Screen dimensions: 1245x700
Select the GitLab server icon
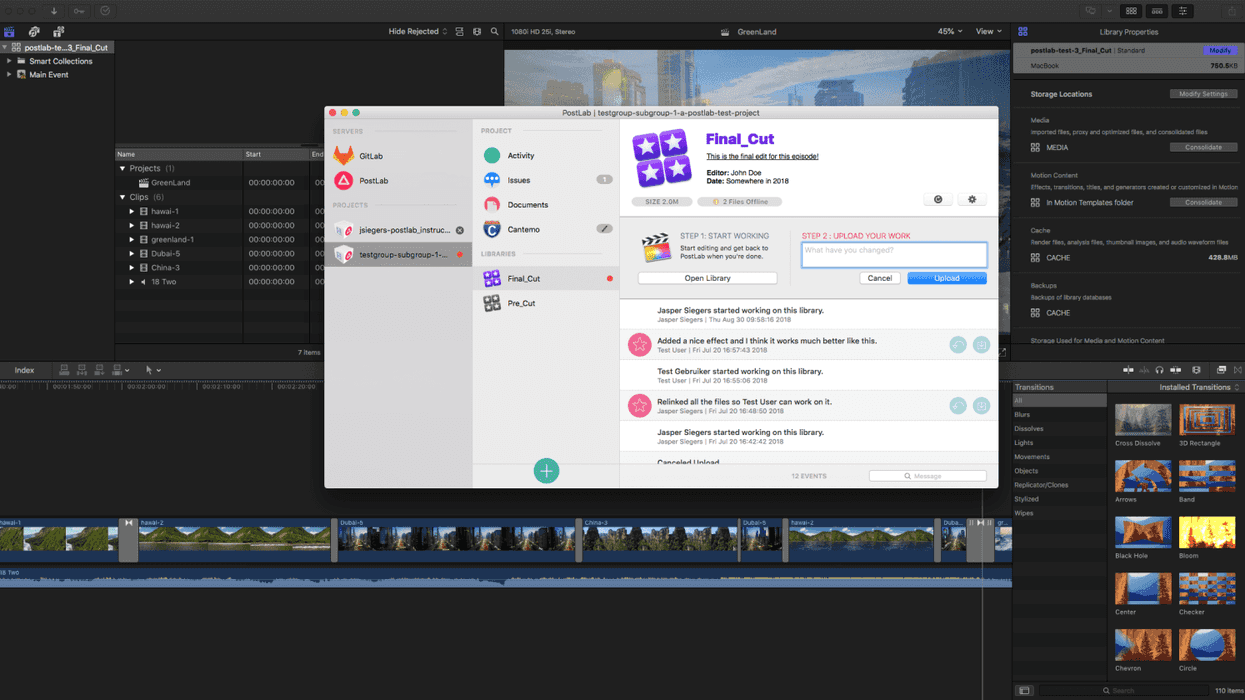(x=344, y=155)
